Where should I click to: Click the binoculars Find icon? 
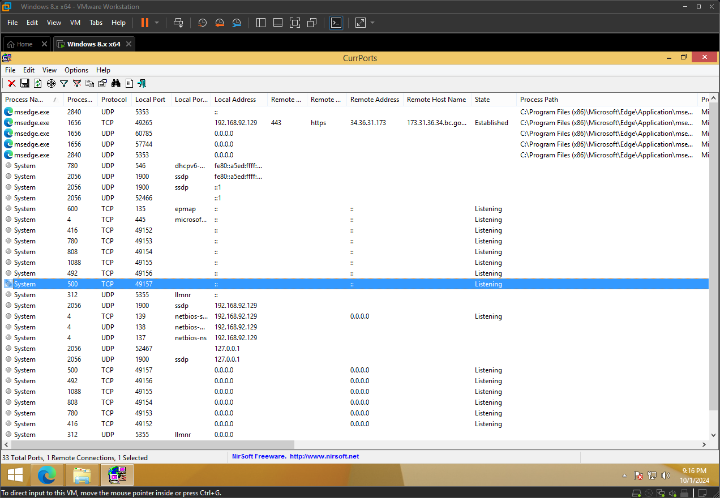pyautogui.click(x=116, y=84)
